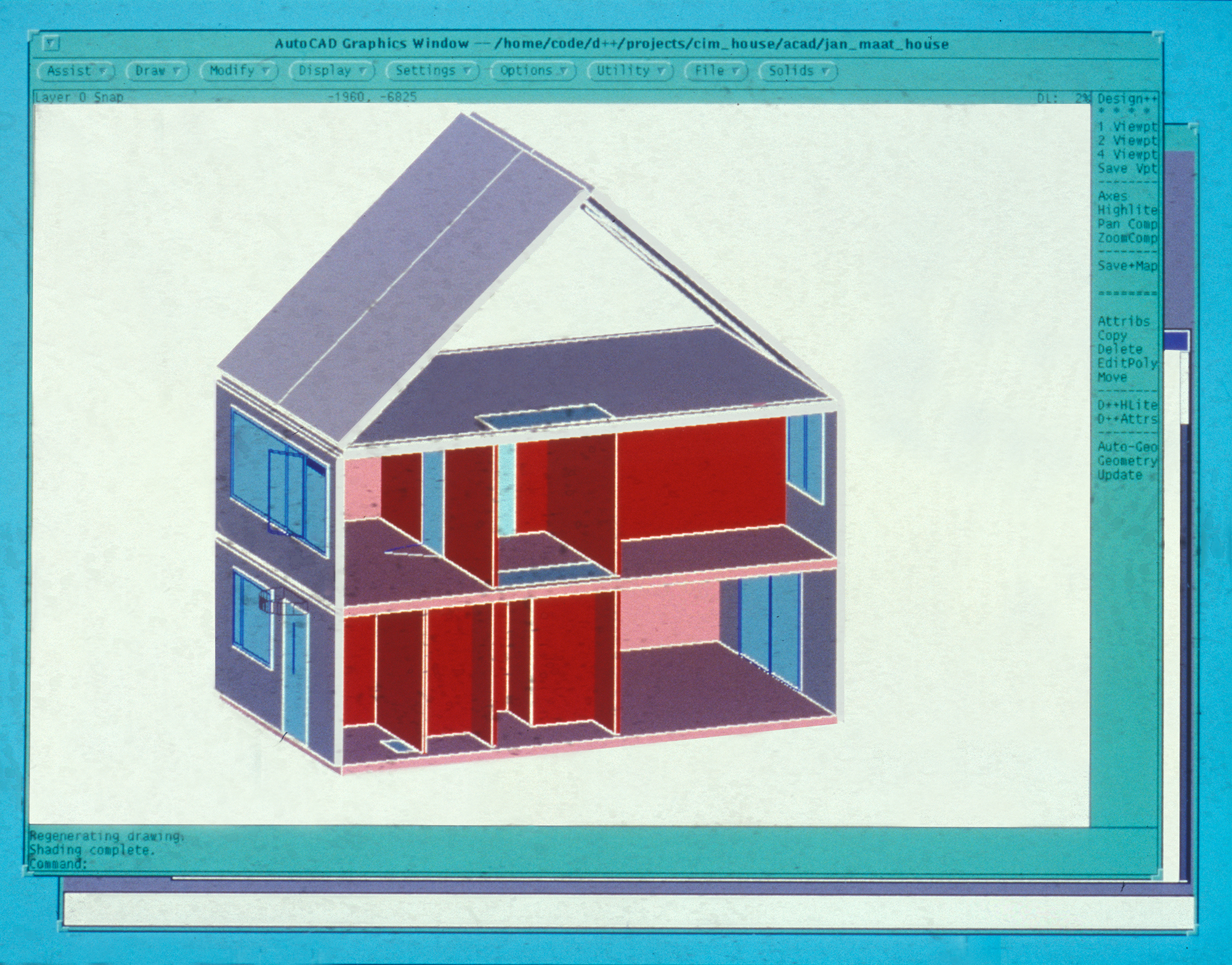Open the window menu button in title bar
Viewport: 1232px width, 965px height.
coord(52,44)
